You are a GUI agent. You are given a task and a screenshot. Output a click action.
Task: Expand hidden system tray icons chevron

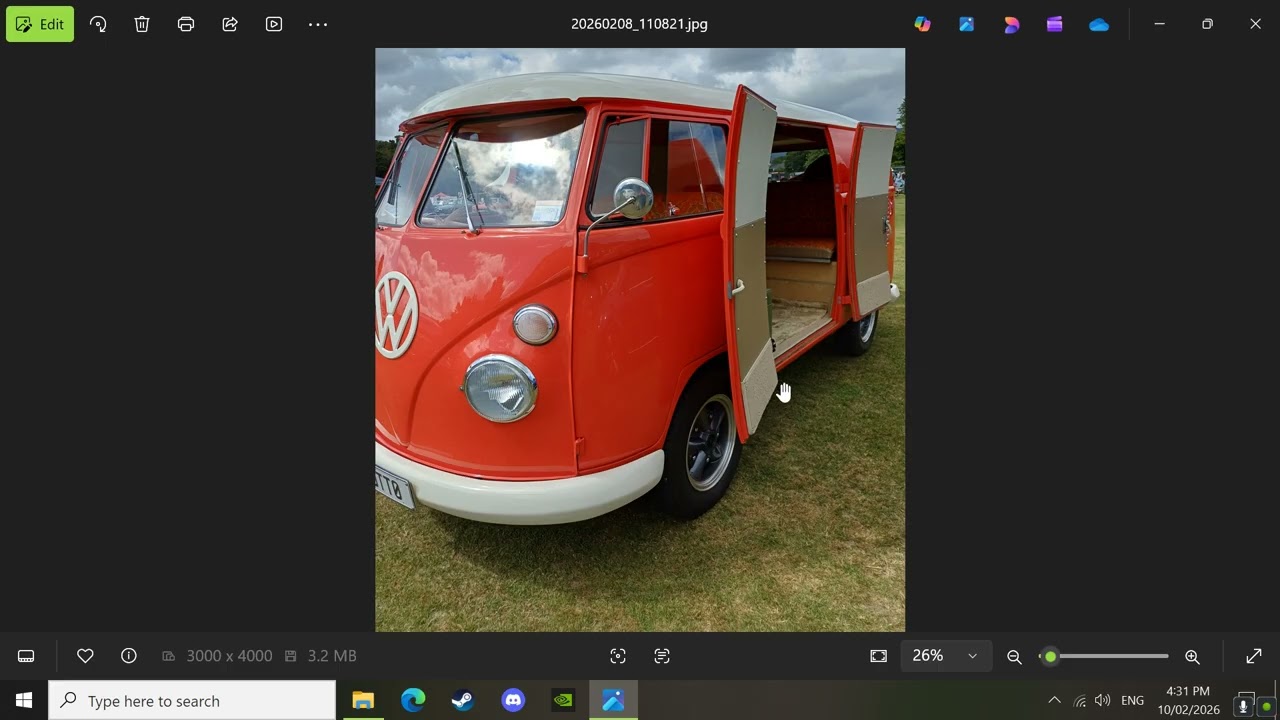click(x=1054, y=700)
